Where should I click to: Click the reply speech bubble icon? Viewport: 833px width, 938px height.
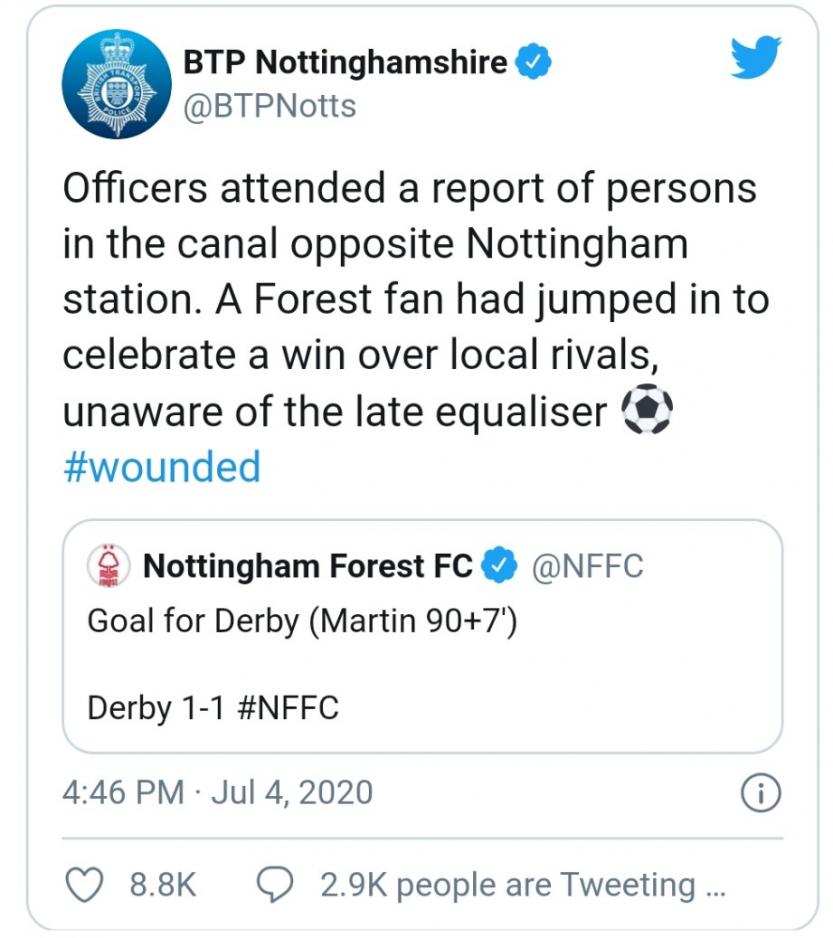coord(274,885)
